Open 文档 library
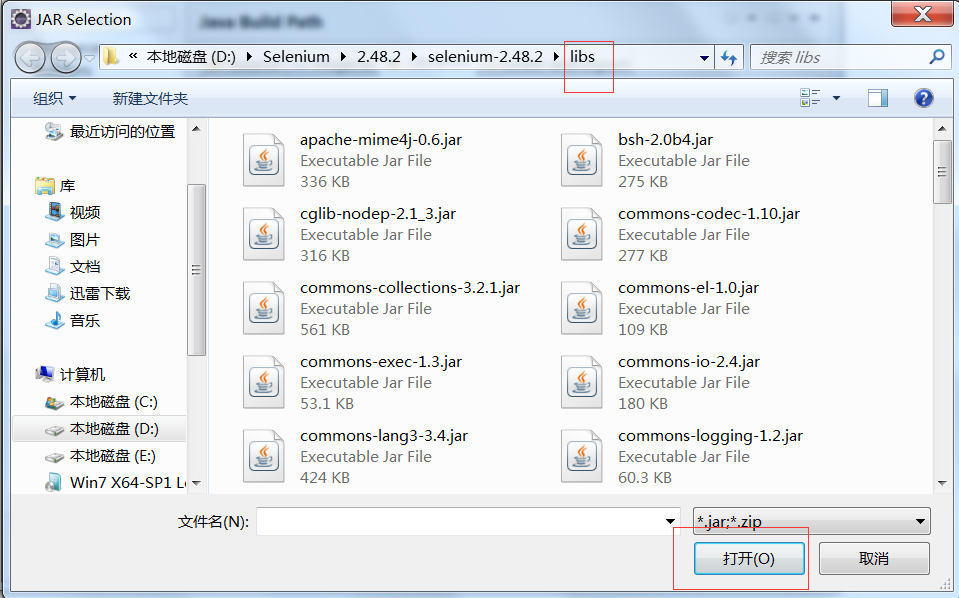This screenshot has width=959, height=598. tap(72, 266)
